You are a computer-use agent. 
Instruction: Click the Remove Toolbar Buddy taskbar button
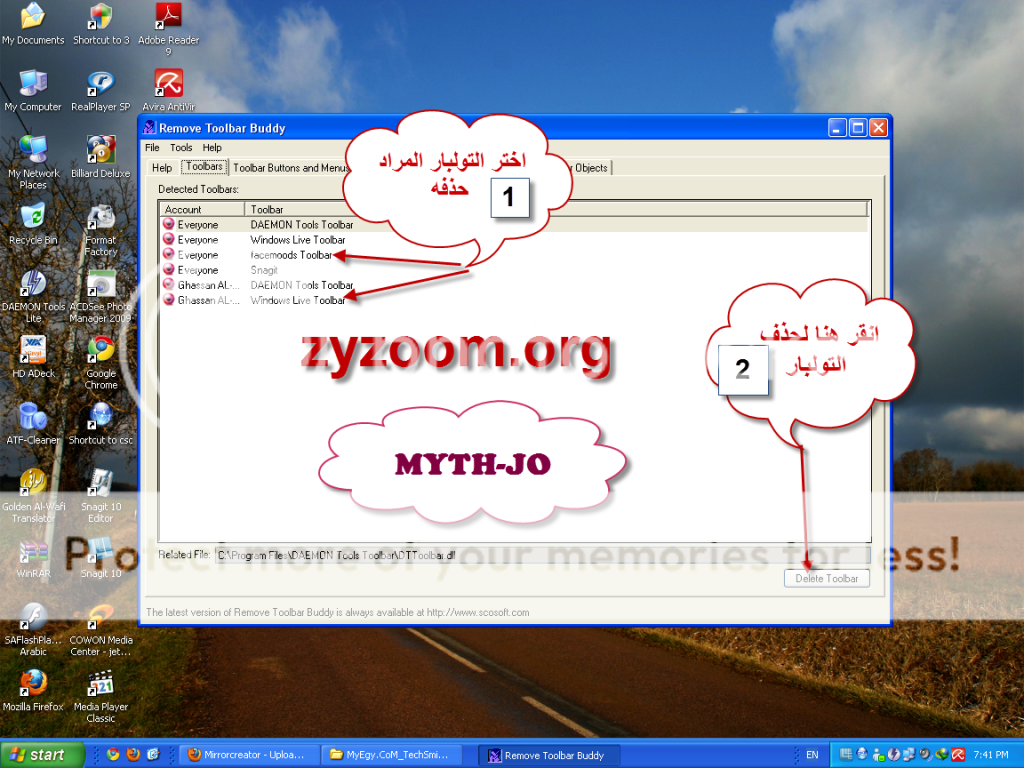click(549, 755)
